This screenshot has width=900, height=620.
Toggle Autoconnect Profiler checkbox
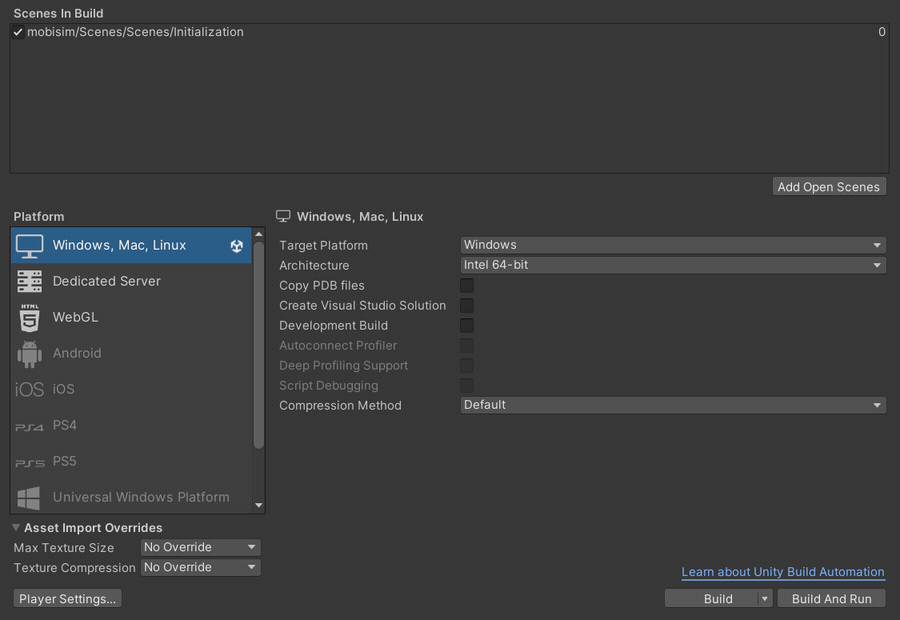click(467, 346)
